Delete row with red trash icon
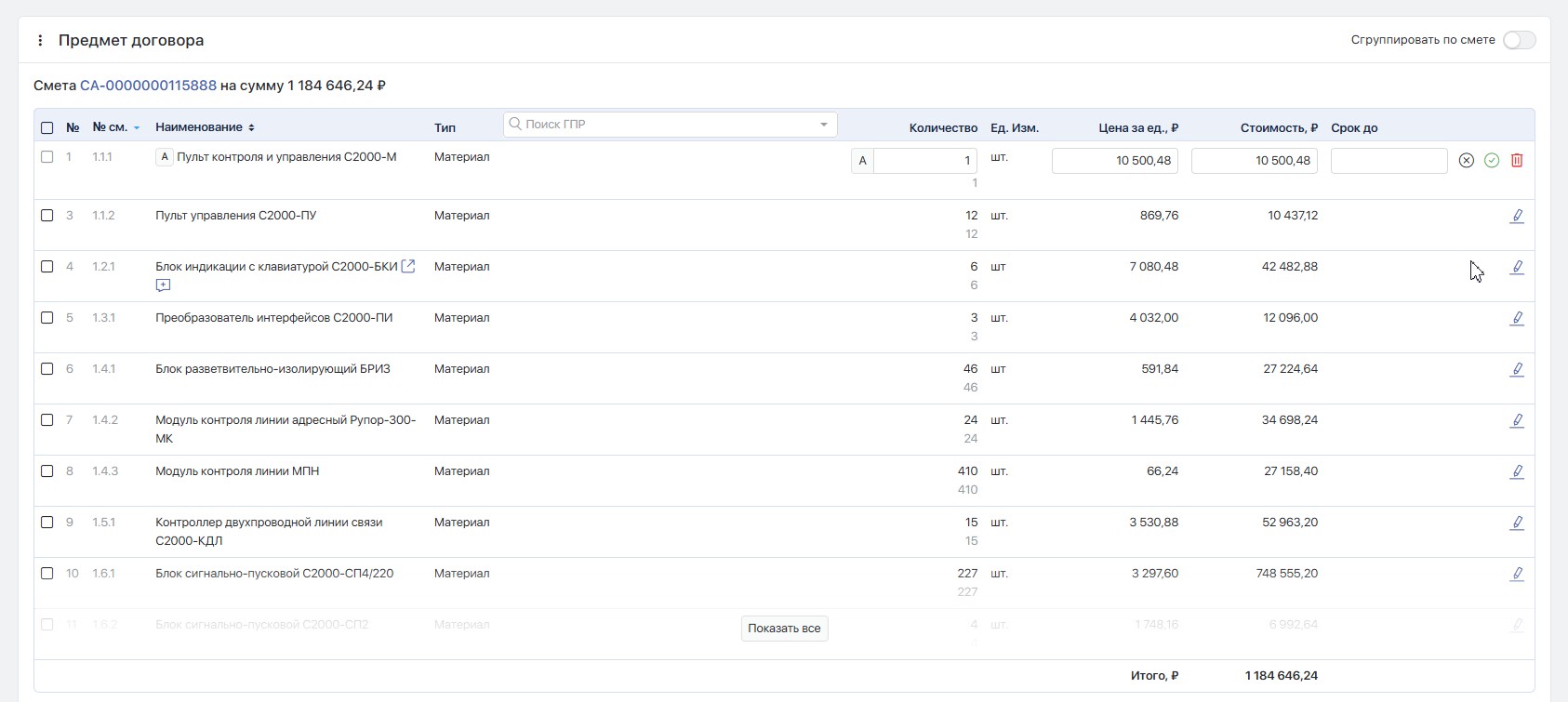The height and width of the screenshot is (702, 1568). [x=1517, y=161]
